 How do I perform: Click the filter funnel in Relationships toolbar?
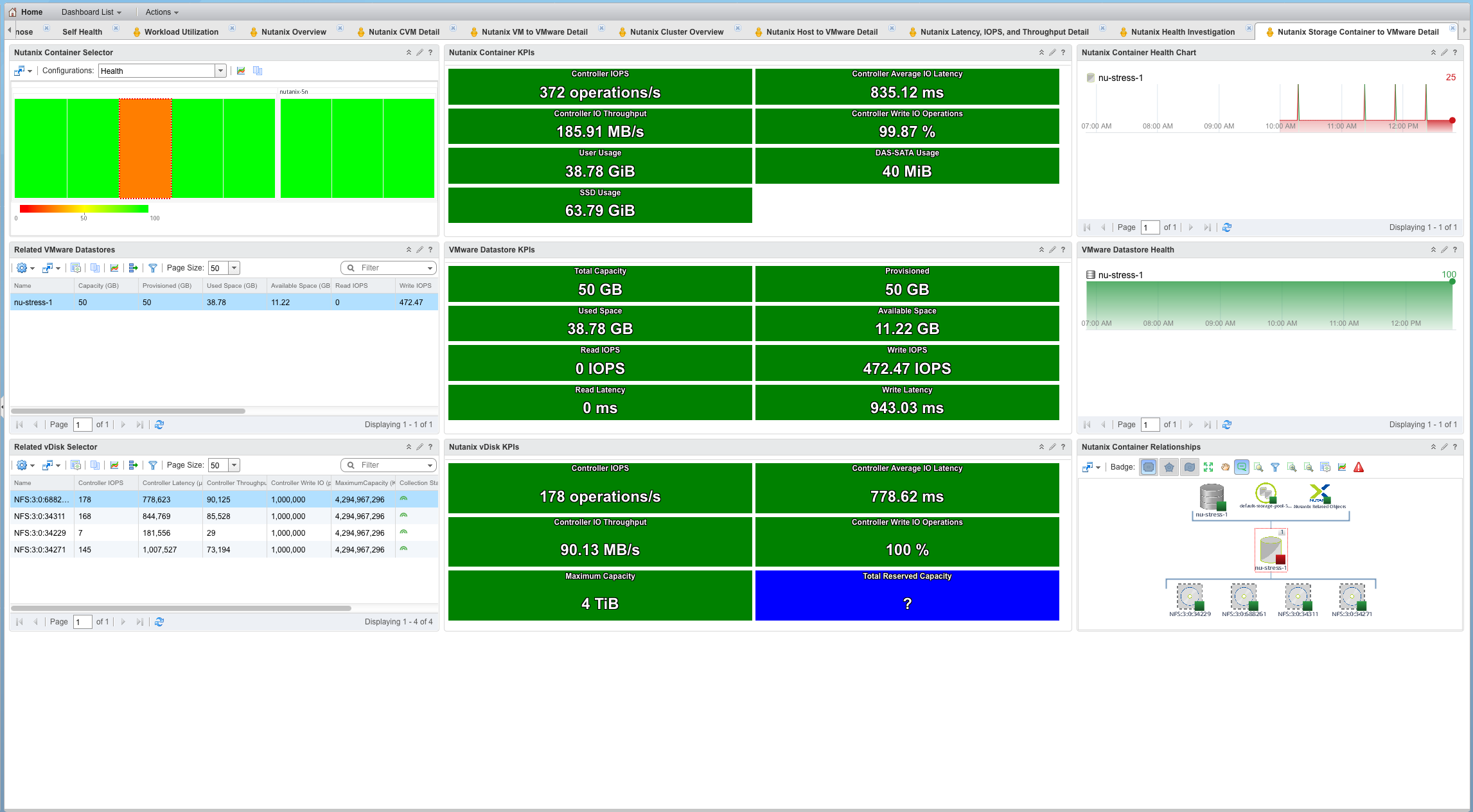[x=1275, y=467]
